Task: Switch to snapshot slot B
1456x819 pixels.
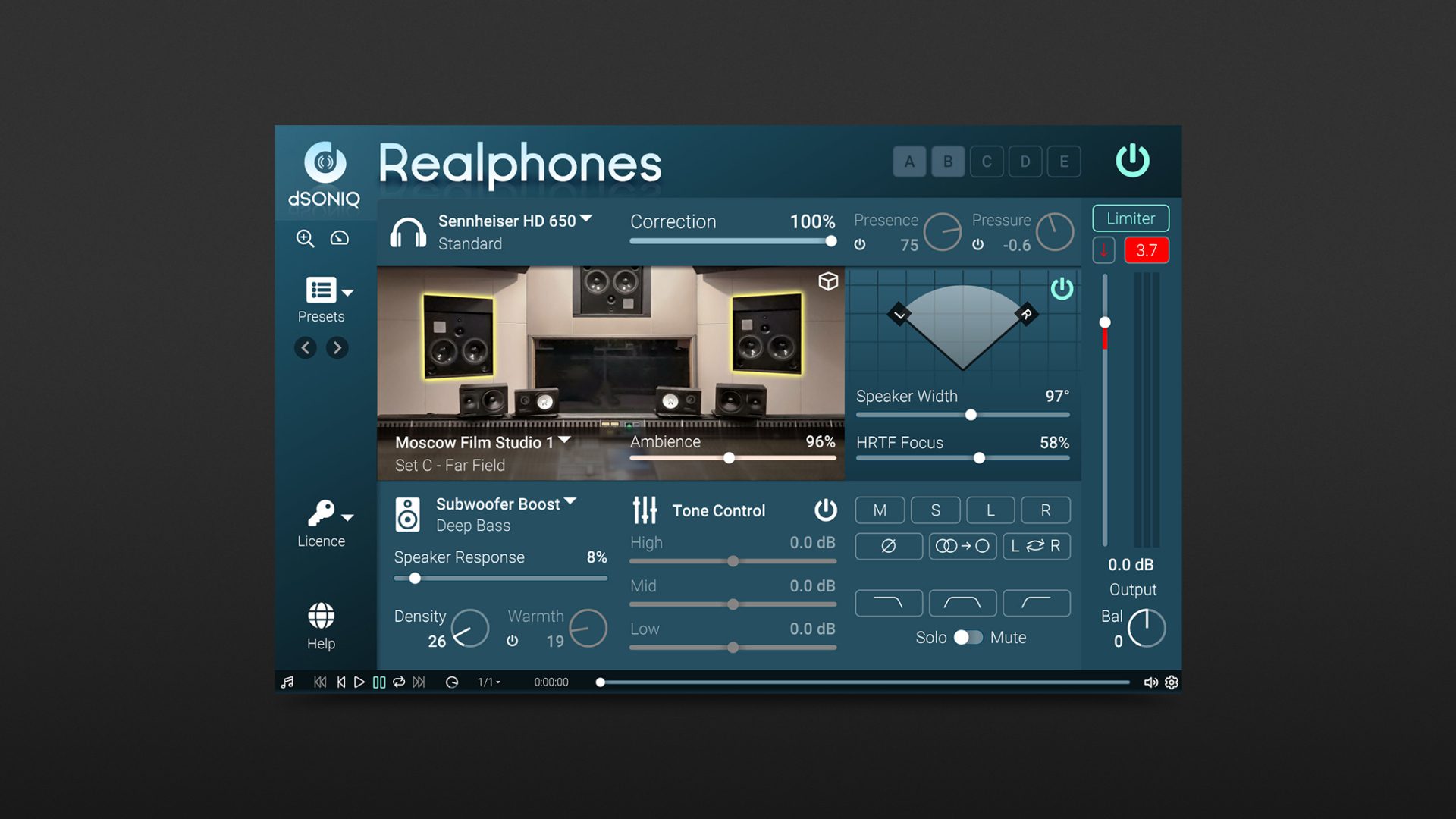Action: click(948, 162)
